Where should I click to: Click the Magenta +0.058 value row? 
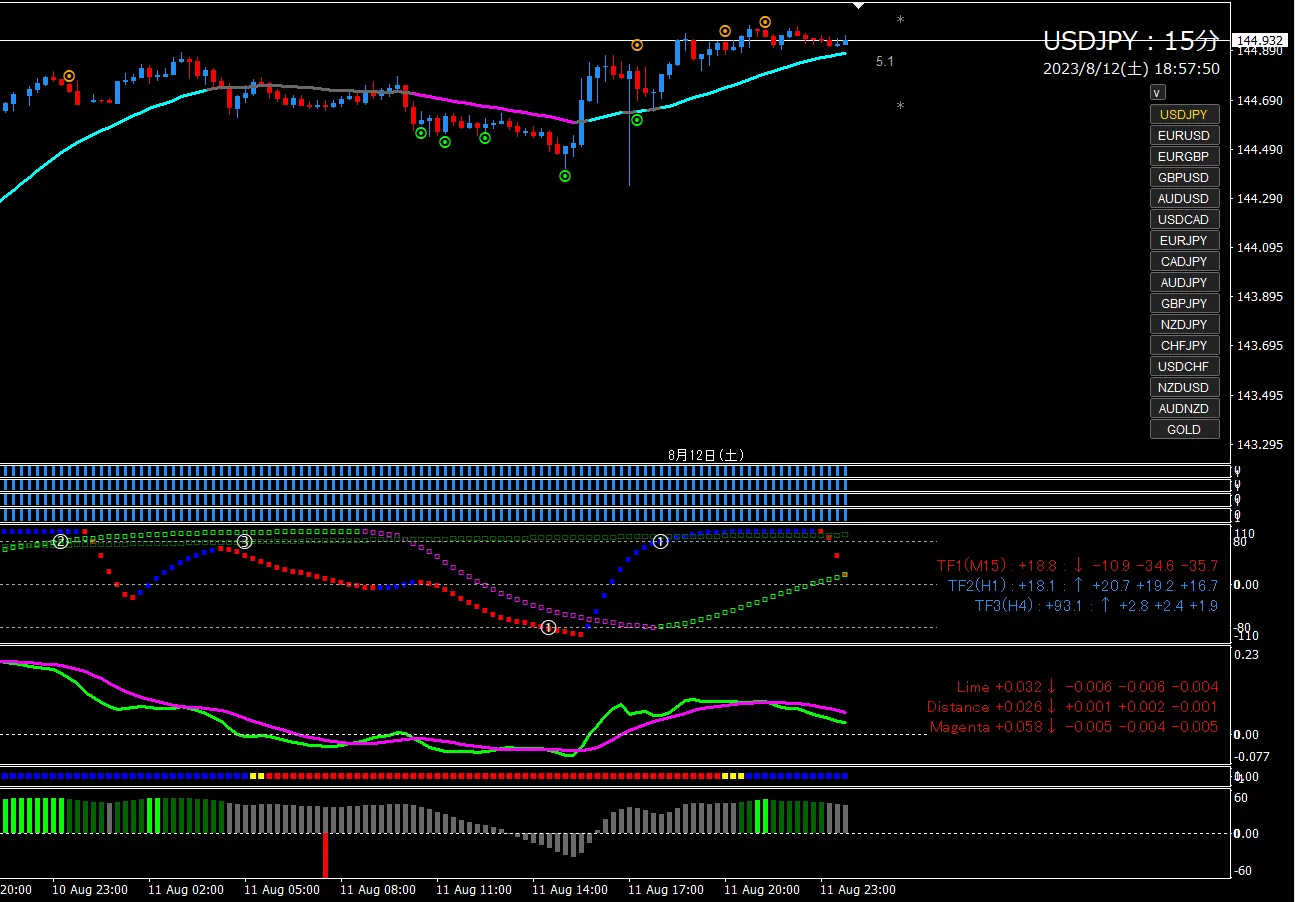[x=1074, y=727]
